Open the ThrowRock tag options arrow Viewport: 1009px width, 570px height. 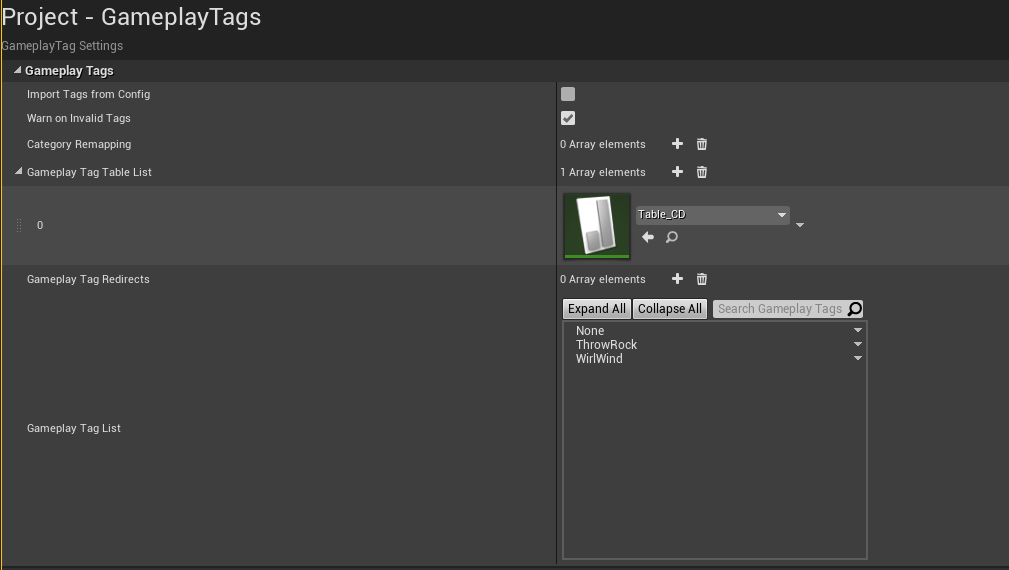coord(857,345)
